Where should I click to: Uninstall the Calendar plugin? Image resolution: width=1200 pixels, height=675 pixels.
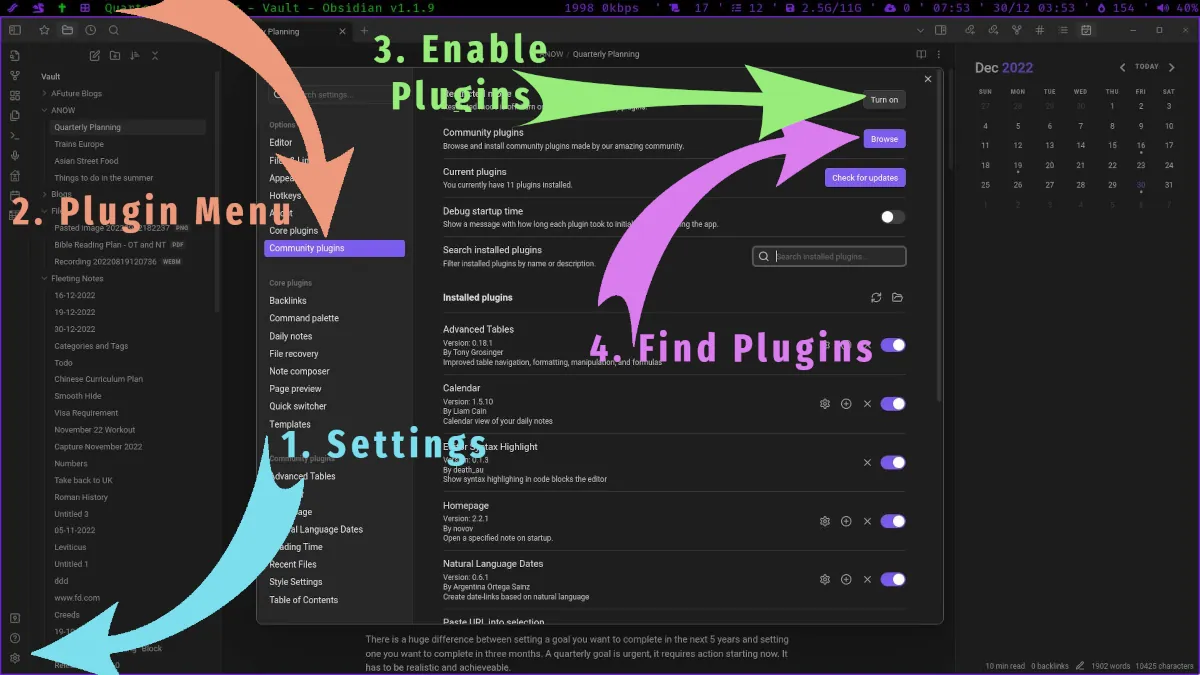click(x=867, y=404)
